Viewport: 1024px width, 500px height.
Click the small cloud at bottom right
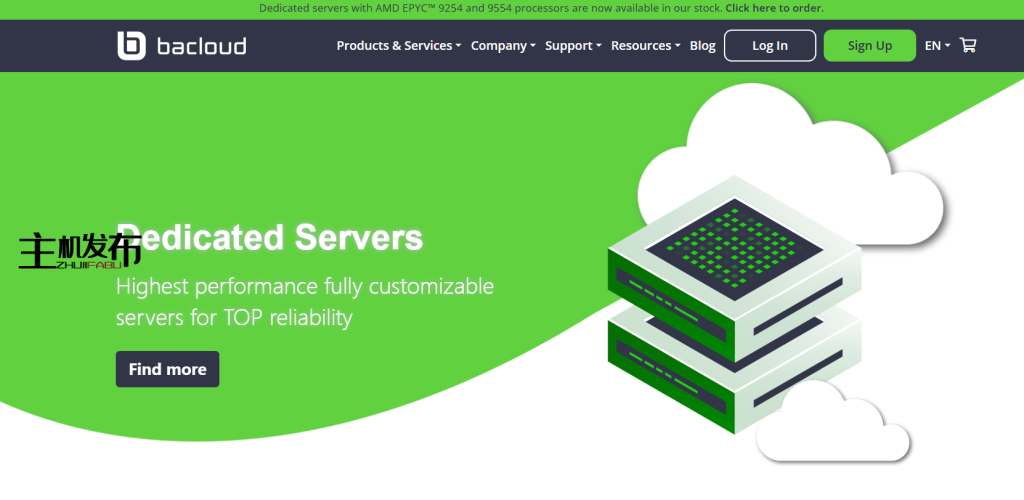click(x=833, y=425)
